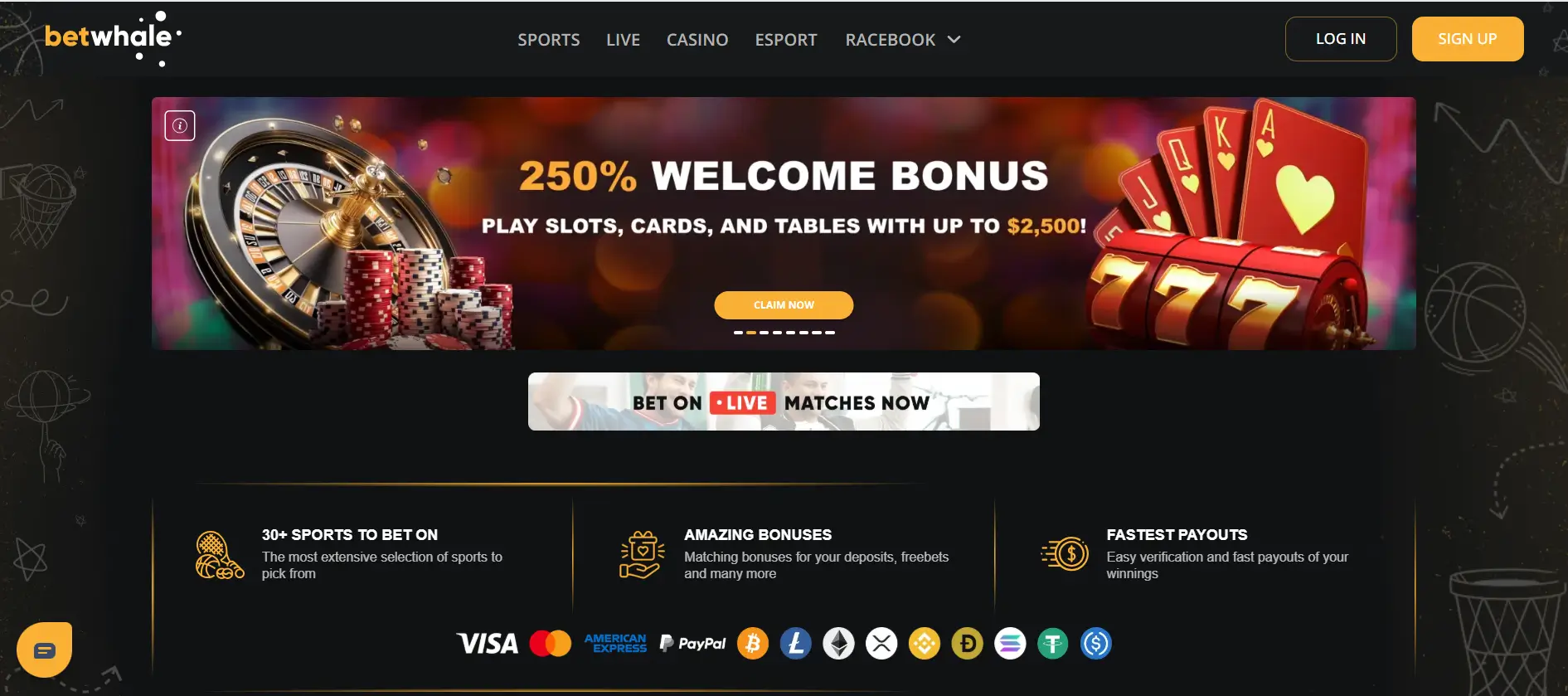The image size is (1568, 696).
Task: Click the Sign Up button
Action: tap(1468, 39)
